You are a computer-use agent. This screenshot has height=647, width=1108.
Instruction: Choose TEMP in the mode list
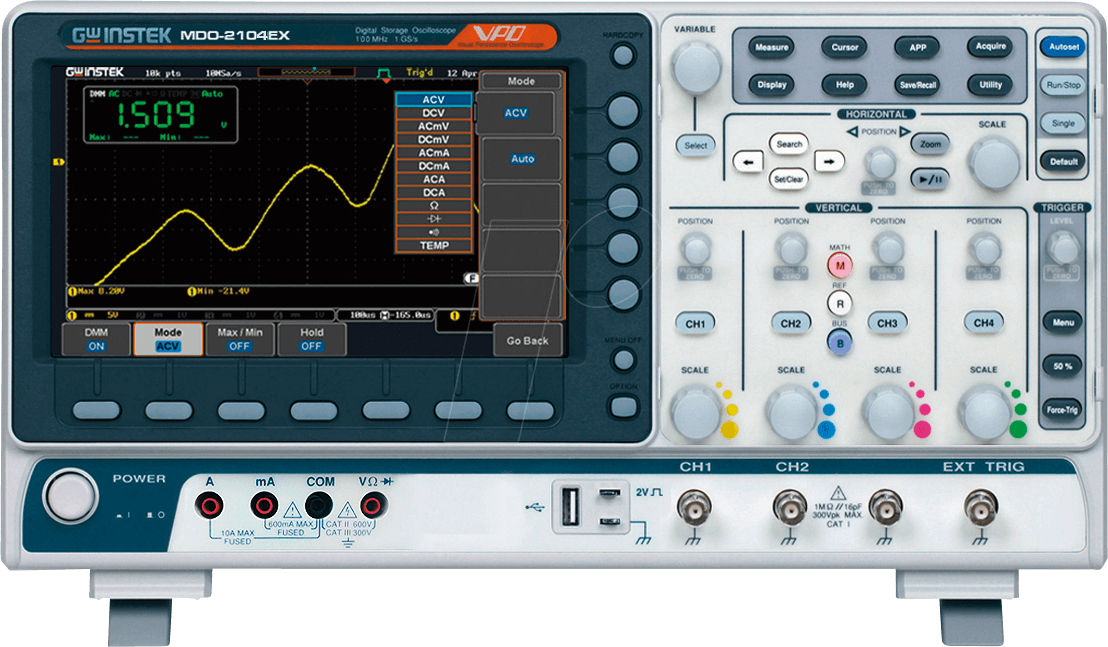pyautogui.click(x=433, y=245)
